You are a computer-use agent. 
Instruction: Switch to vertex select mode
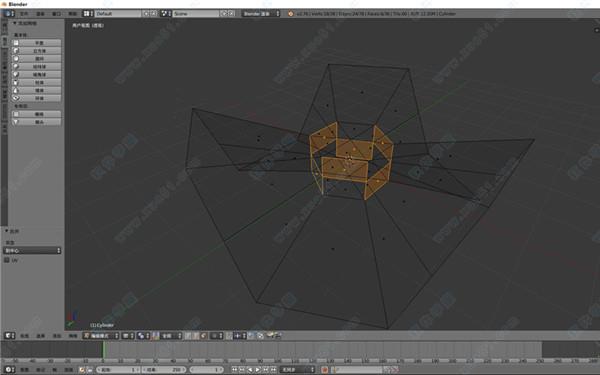(188, 336)
